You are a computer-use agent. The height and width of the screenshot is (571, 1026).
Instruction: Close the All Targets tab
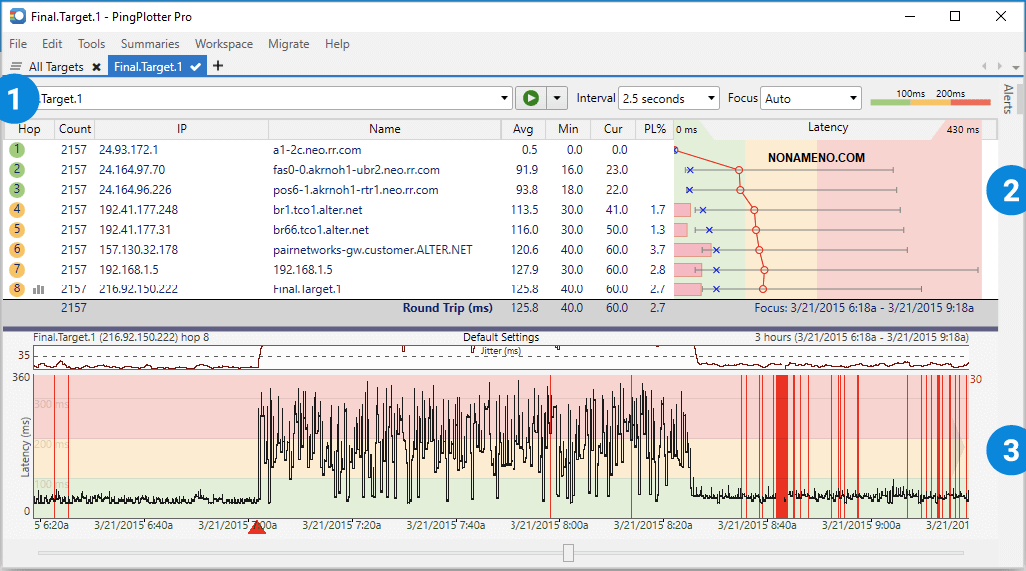tap(96, 67)
